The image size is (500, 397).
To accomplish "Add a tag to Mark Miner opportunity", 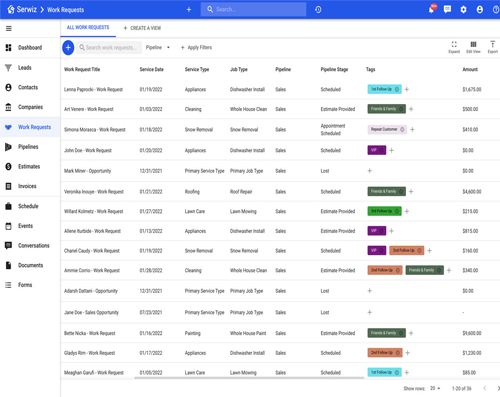I will click(369, 171).
